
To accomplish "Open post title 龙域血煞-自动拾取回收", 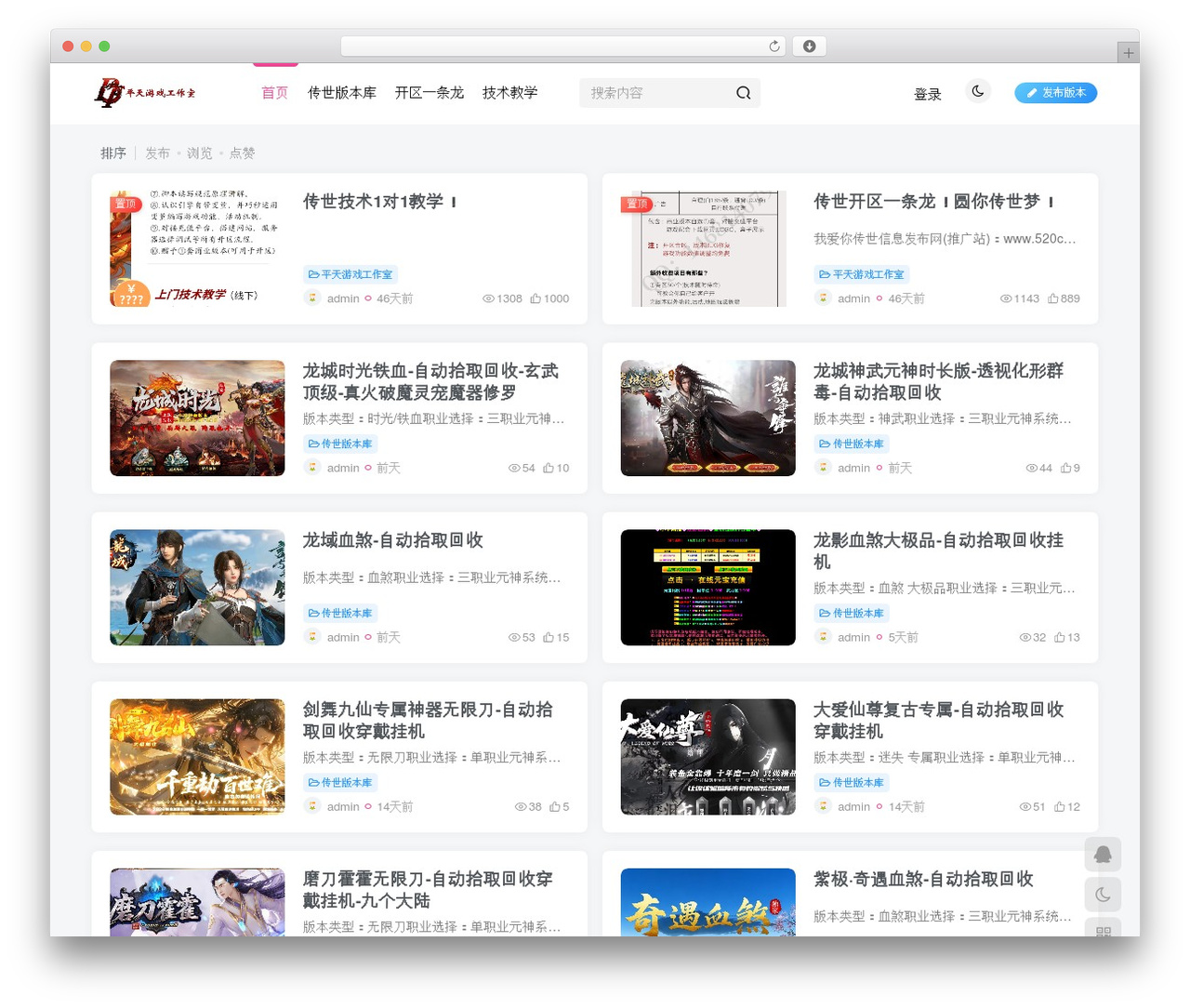I will [x=392, y=540].
